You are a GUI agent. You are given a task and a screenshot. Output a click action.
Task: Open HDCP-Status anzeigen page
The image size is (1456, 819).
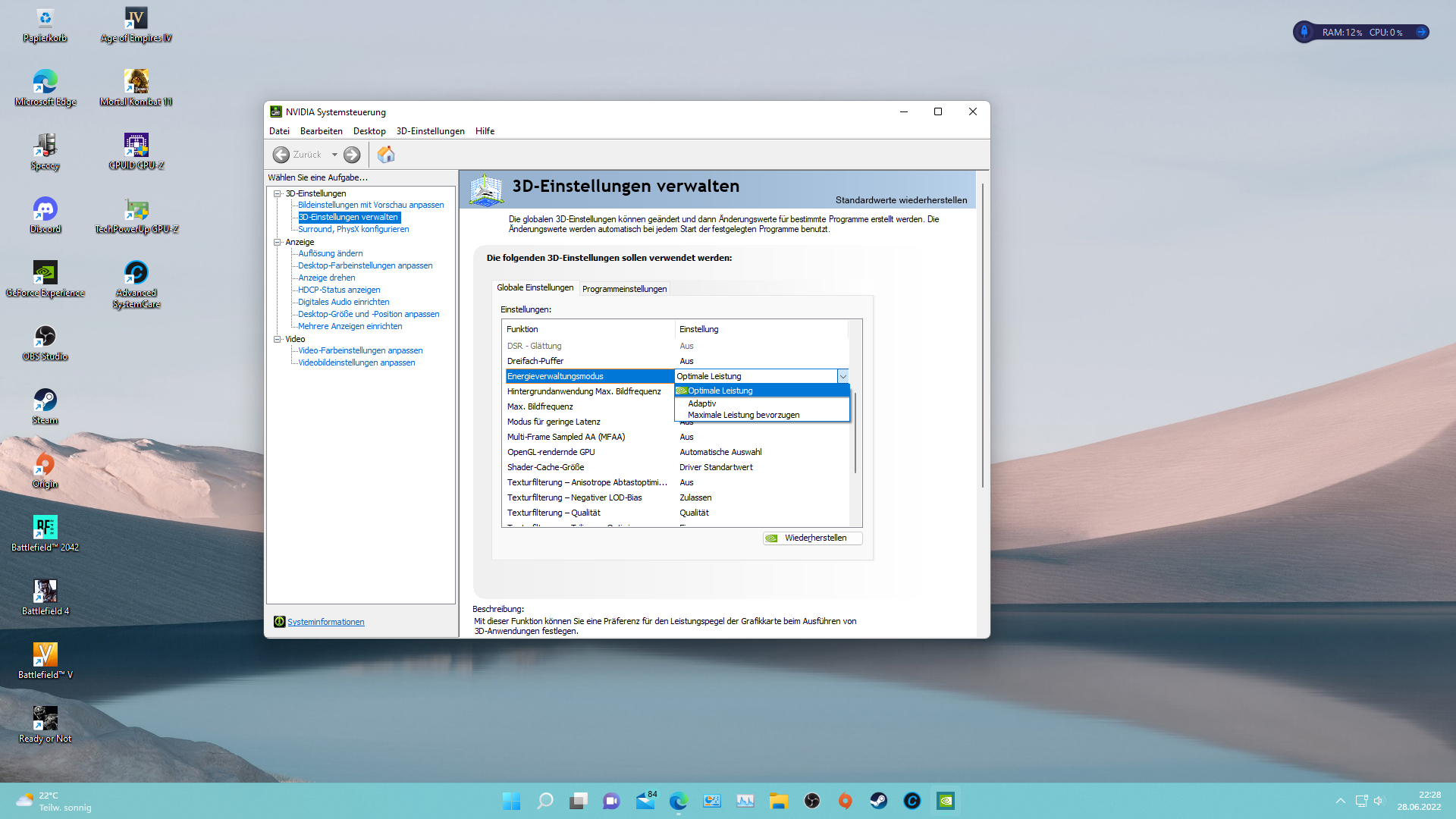[339, 290]
